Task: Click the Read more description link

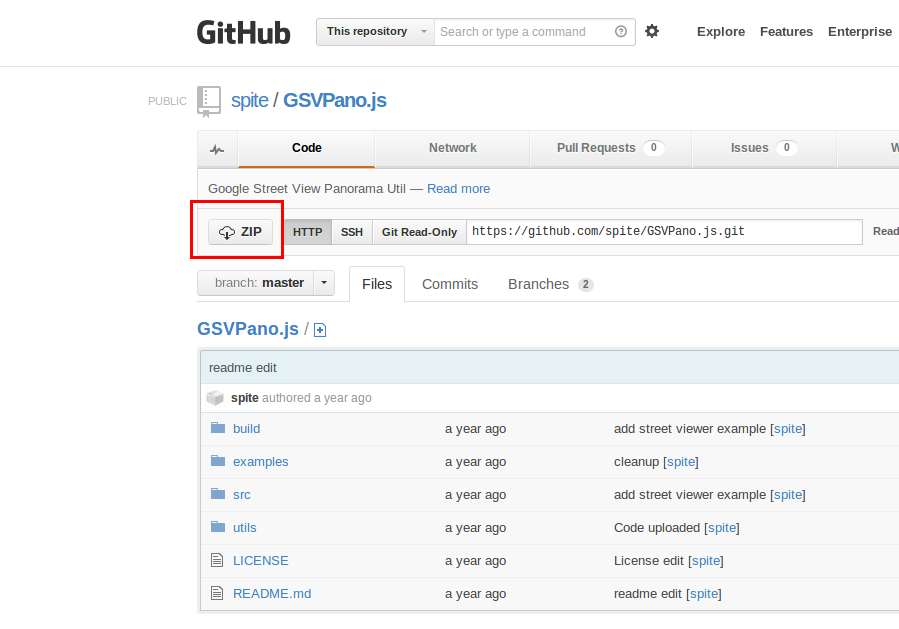Action: coord(458,189)
